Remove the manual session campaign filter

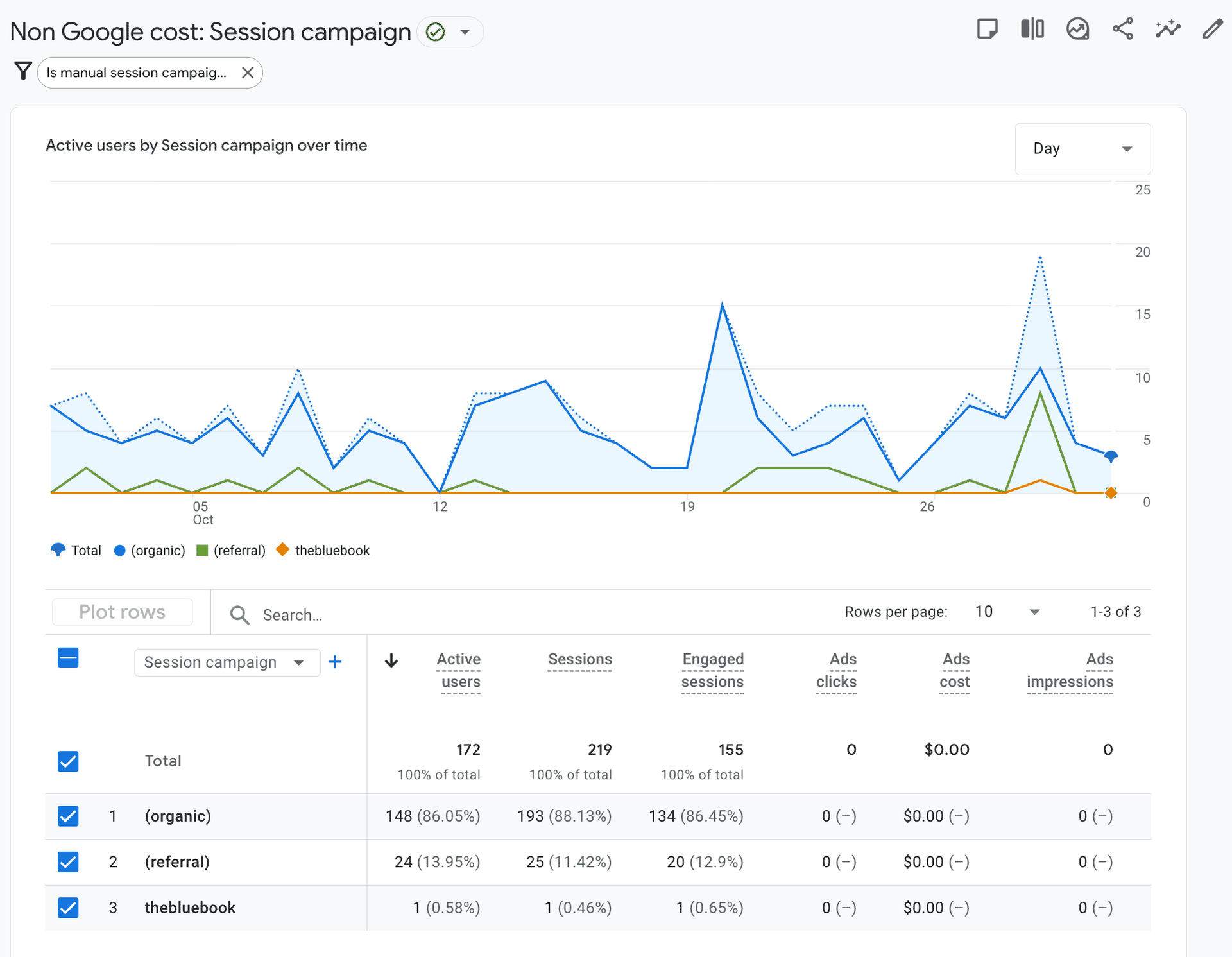point(248,73)
